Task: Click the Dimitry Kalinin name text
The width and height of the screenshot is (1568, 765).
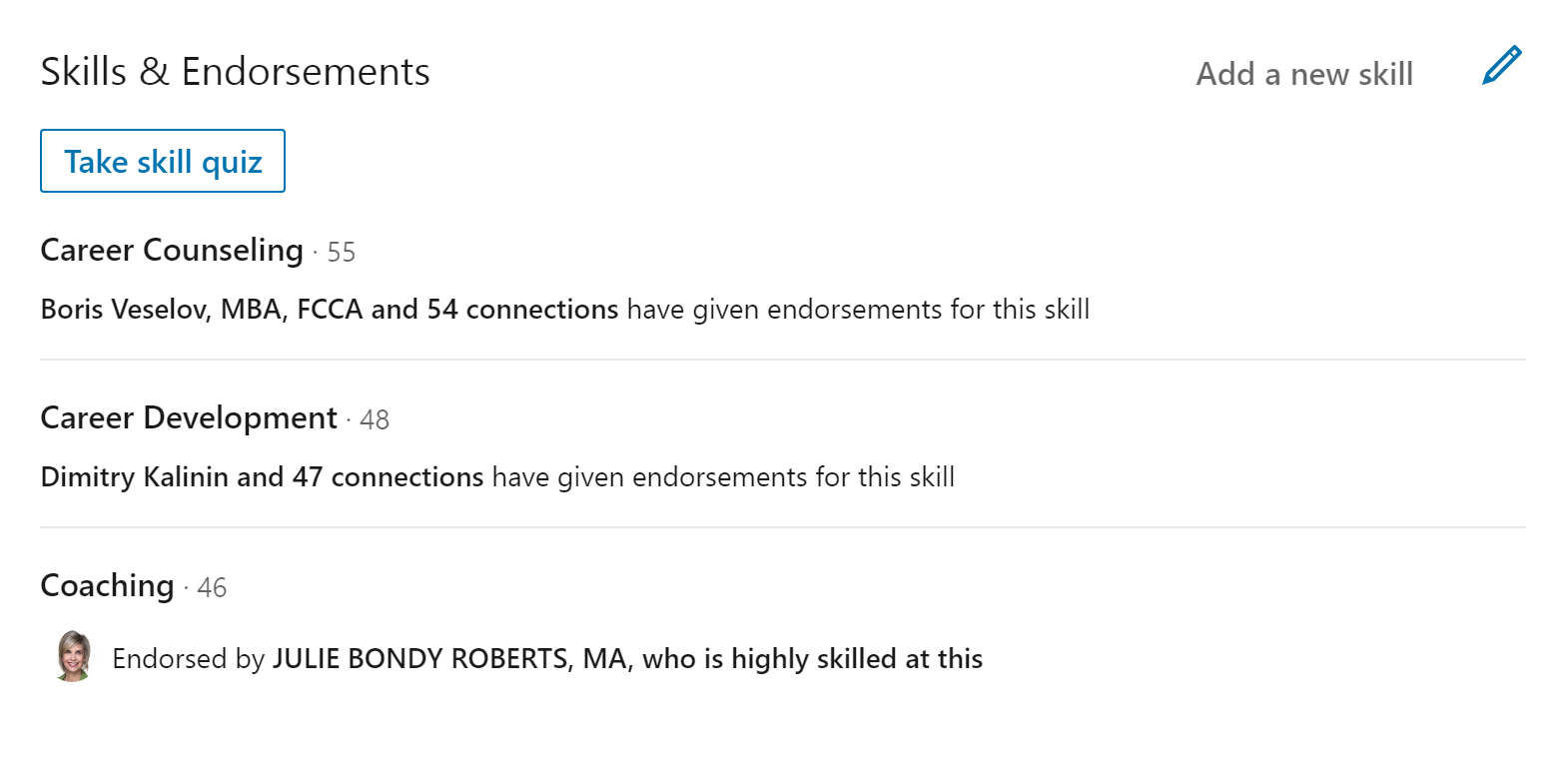Action: (x=135, y=477)
